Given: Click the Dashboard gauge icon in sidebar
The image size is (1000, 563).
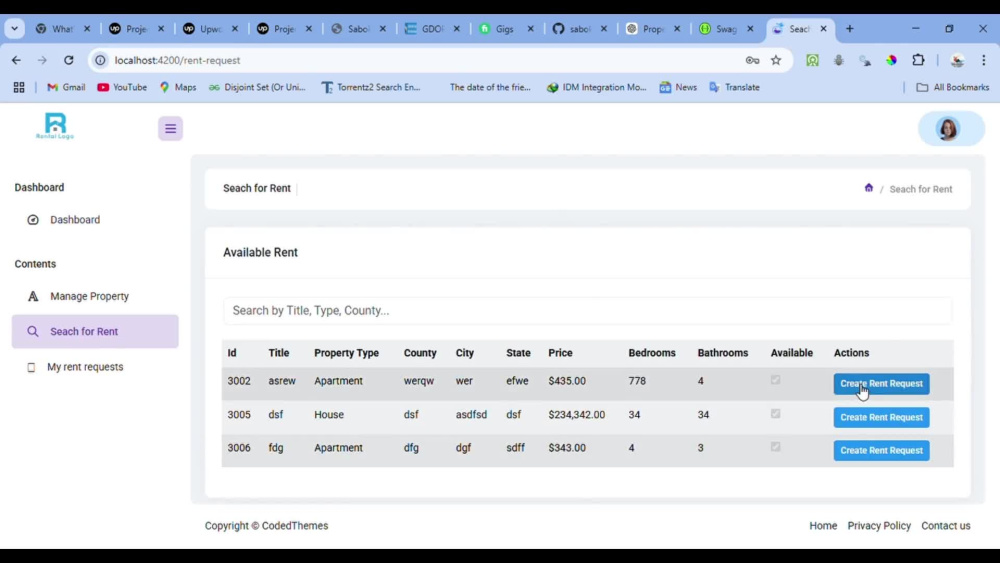Looking at the screenshot, I should [33, 220].
